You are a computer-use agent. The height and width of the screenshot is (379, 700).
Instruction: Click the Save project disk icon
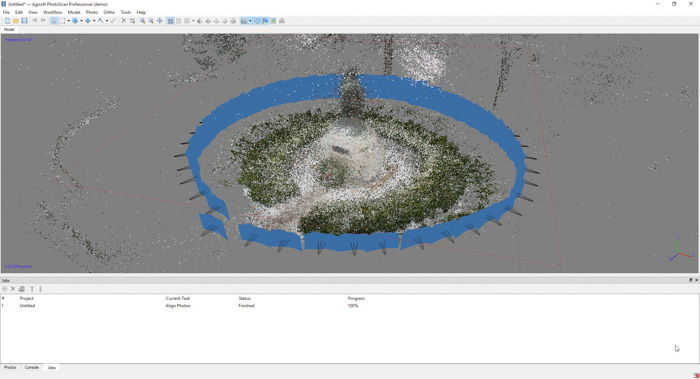pos(24,21)
